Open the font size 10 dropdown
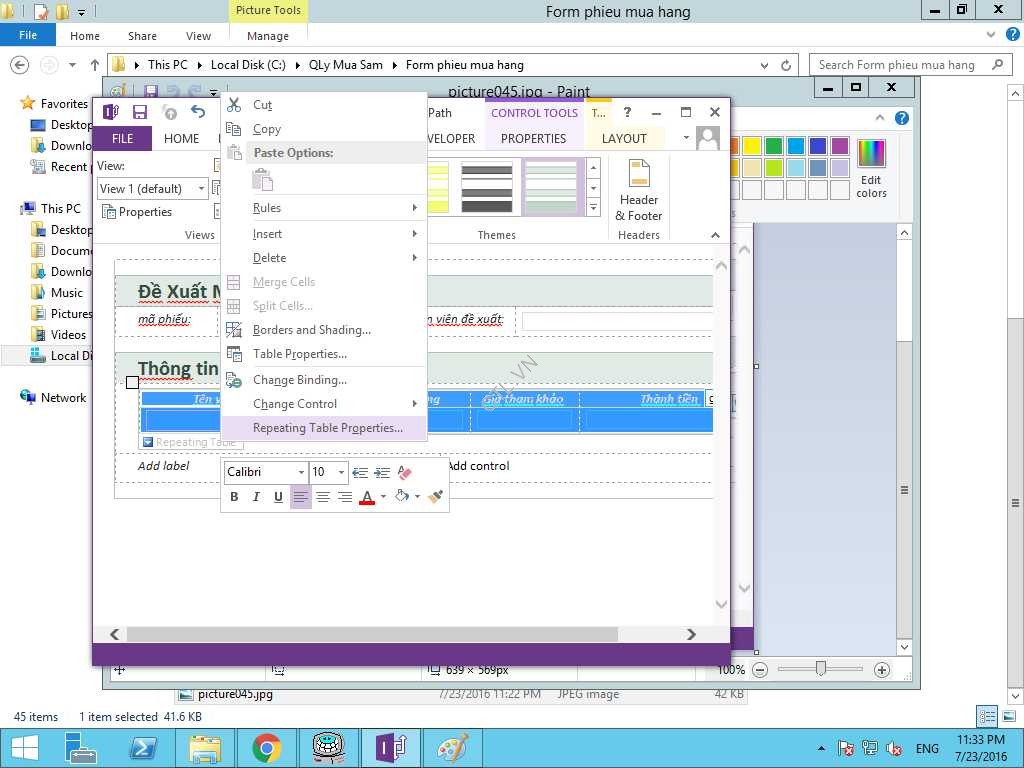Image resolution: width=1024 pixels, height=768 pixels. tap(341, 472)
